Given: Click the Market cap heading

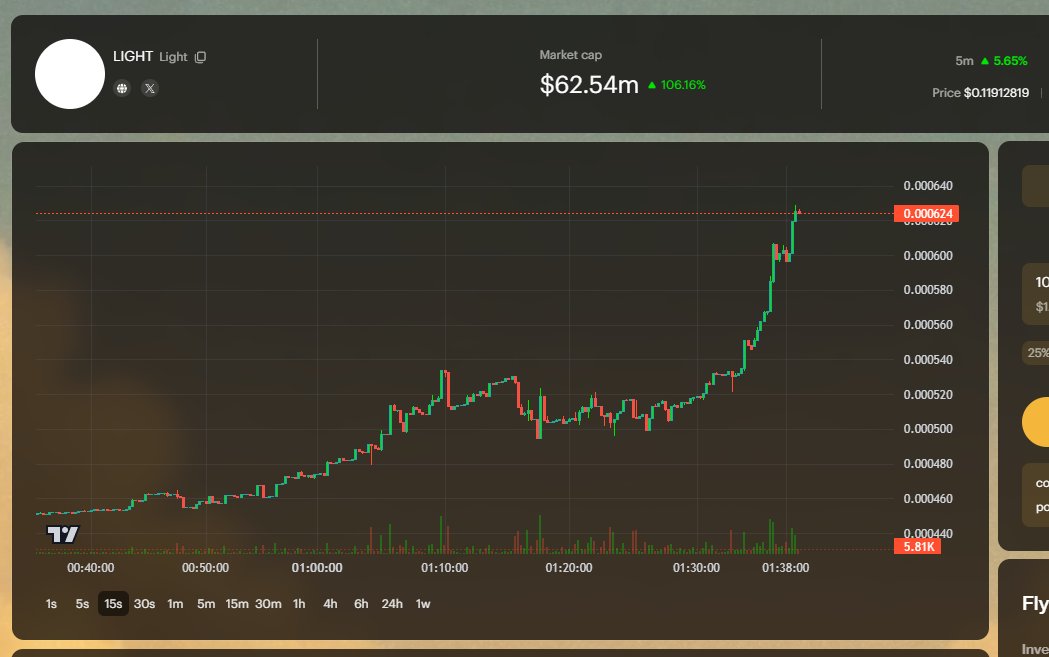Looking at the screenshot, I should tap(571, 55).
